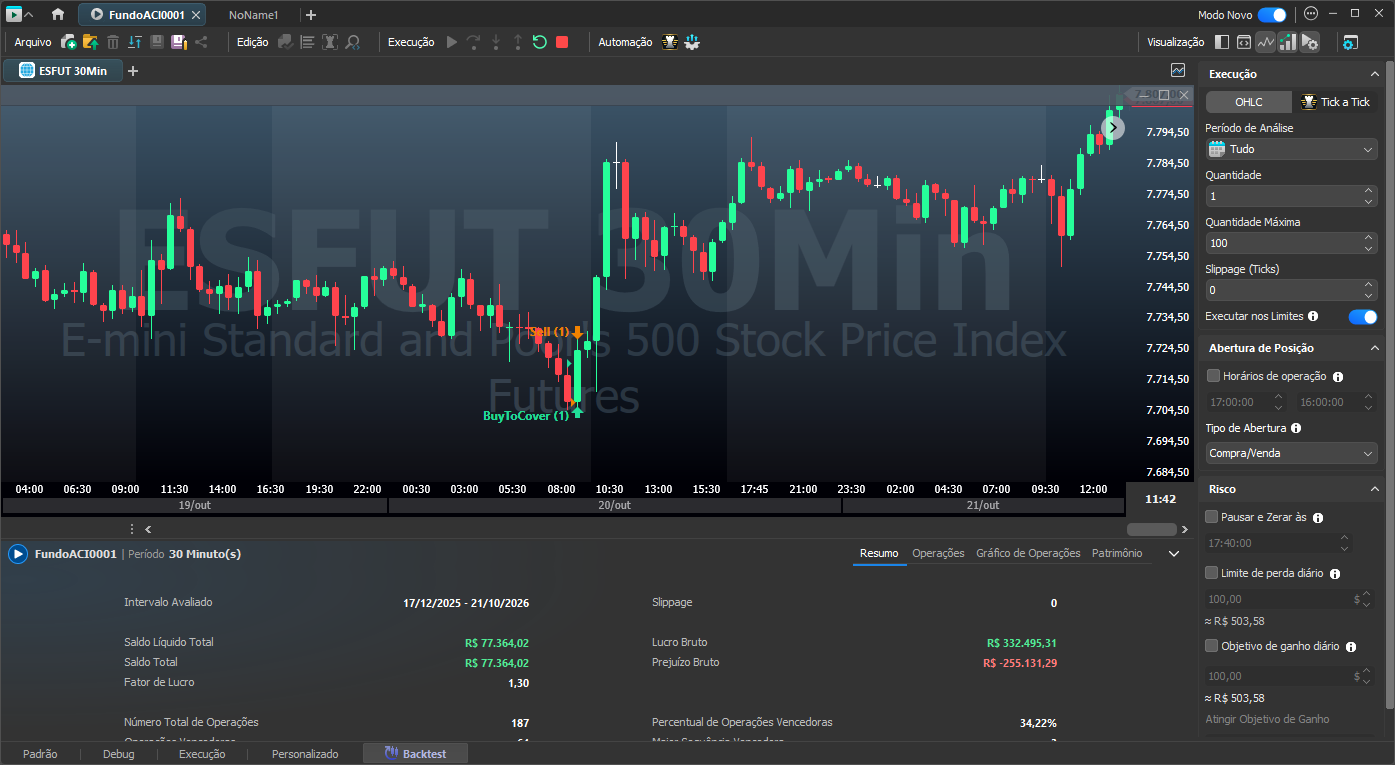Toggle Executar nos Limites switch

[x=1363, y=317]
